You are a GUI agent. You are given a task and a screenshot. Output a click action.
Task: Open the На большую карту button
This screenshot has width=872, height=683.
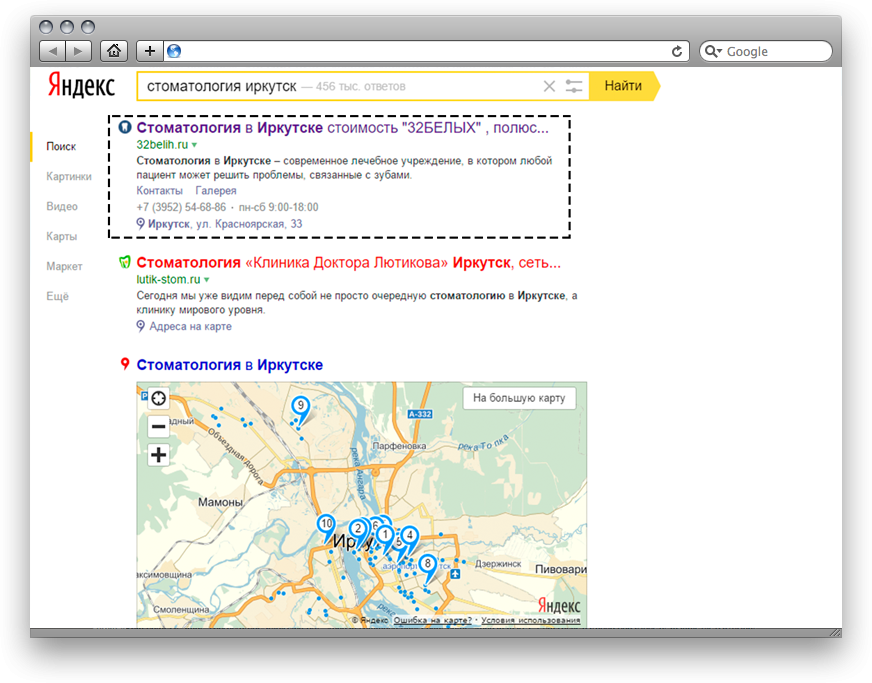(519, 398)
